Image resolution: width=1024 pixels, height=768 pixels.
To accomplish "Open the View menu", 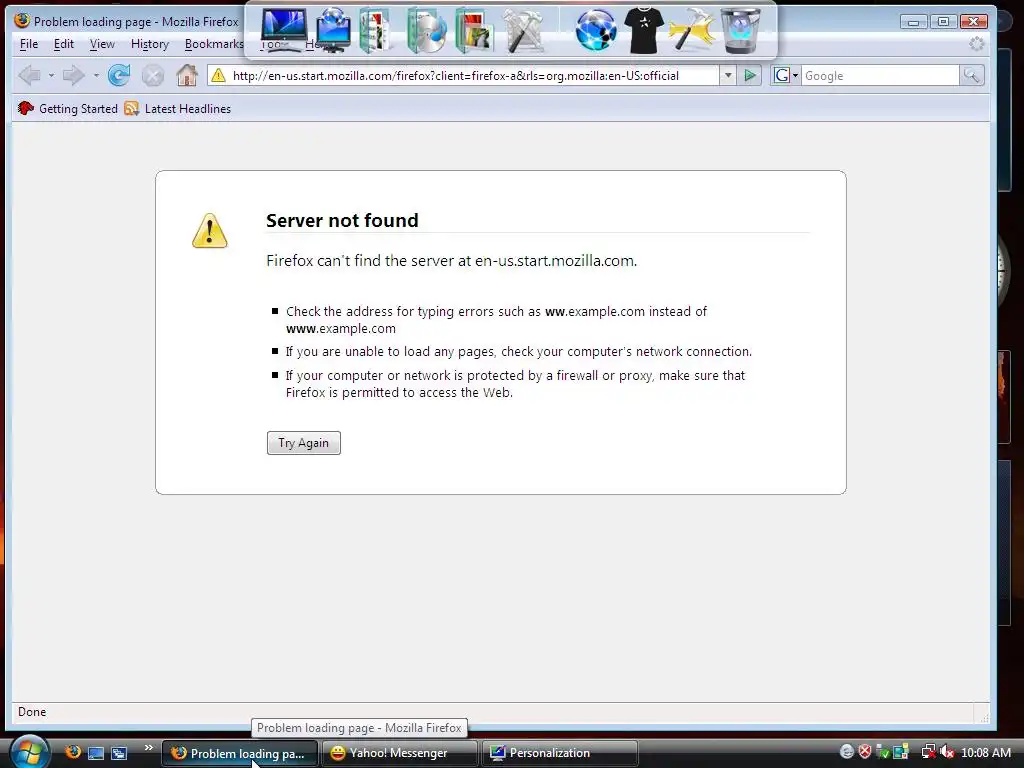I will coord(102,44).
